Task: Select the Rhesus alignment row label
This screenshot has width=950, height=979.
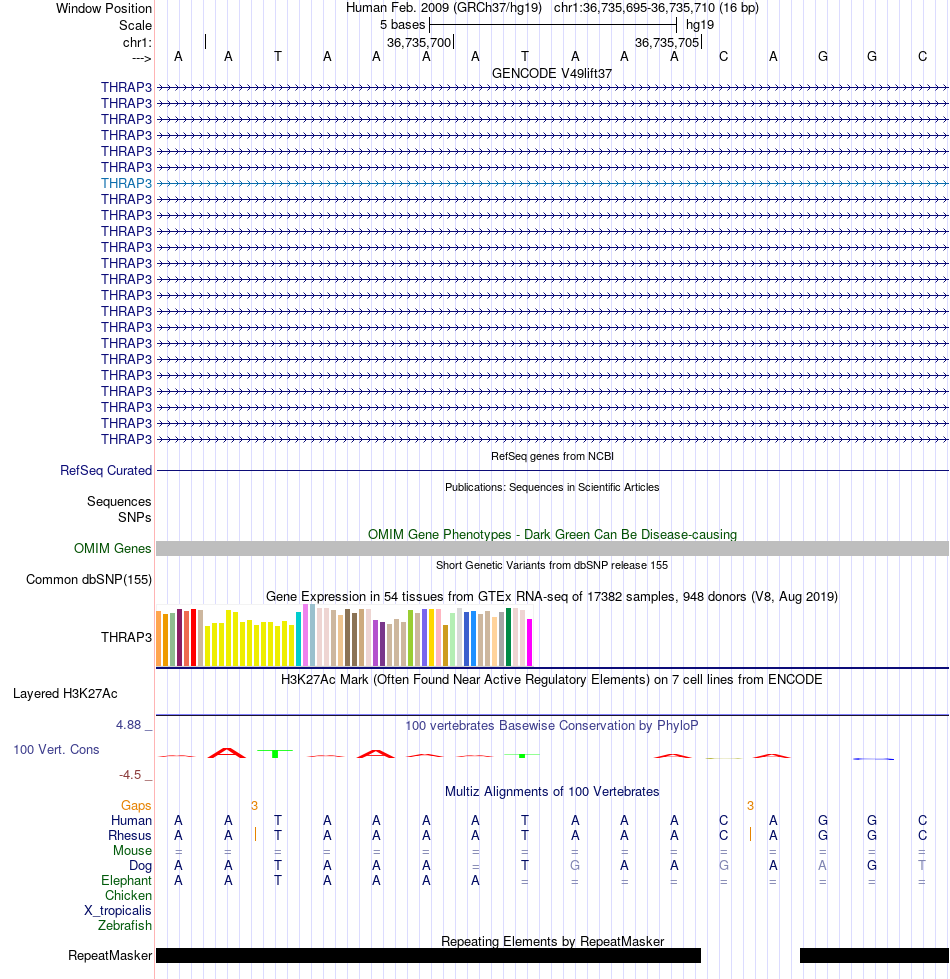Action: 130,836
